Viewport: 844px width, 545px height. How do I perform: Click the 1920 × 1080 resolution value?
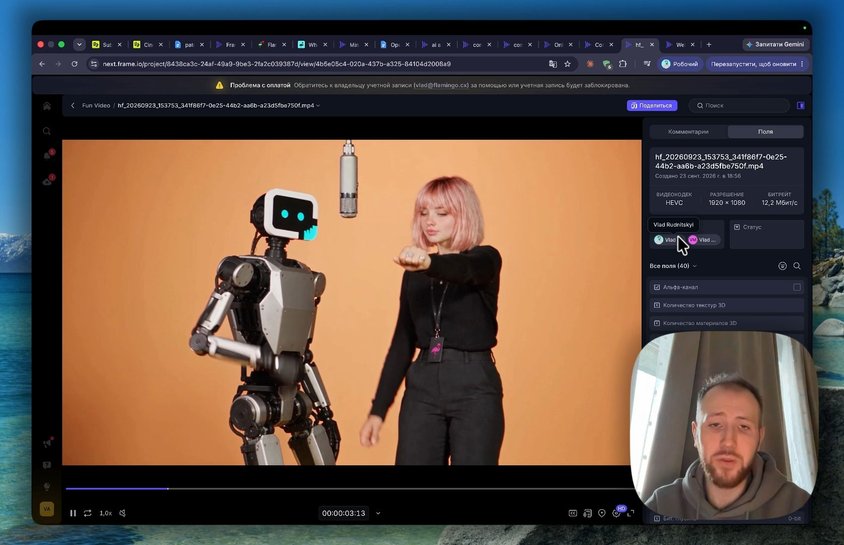727,203
